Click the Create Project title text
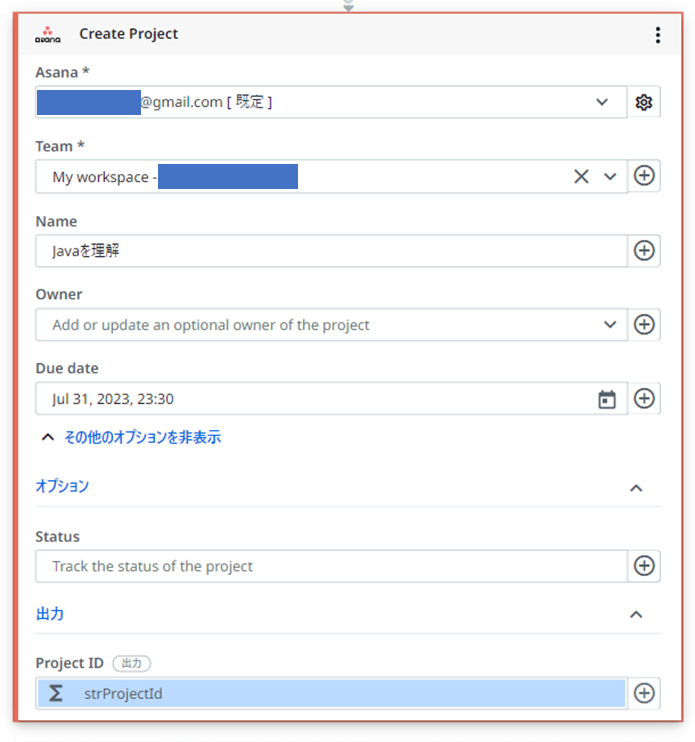Viewport: 695px width, 742px height. (129, 34)
